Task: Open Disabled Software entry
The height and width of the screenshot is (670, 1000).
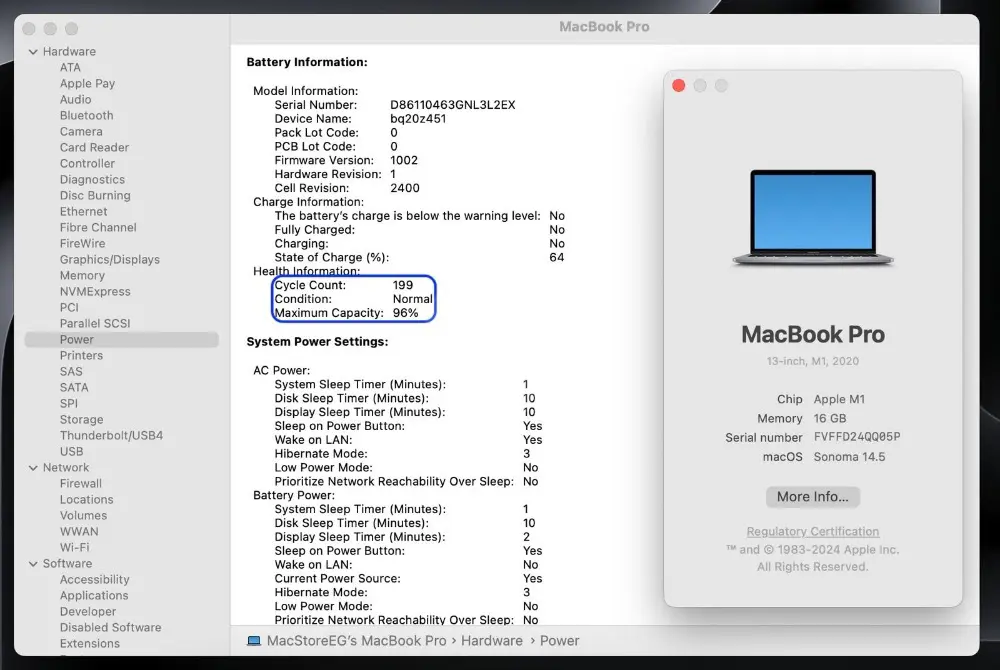Action: [x=110, y=627]
